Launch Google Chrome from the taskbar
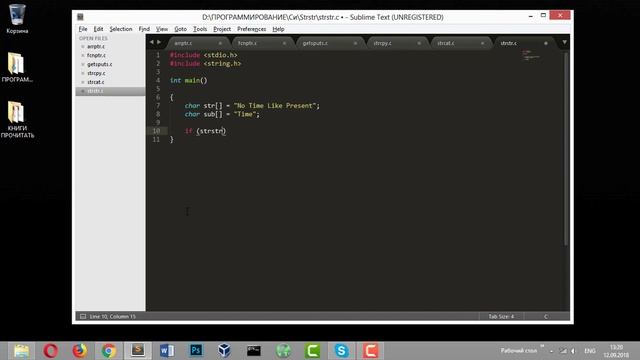Image resolution: width=640 pixels, height=360 pixels. [109, 351]
